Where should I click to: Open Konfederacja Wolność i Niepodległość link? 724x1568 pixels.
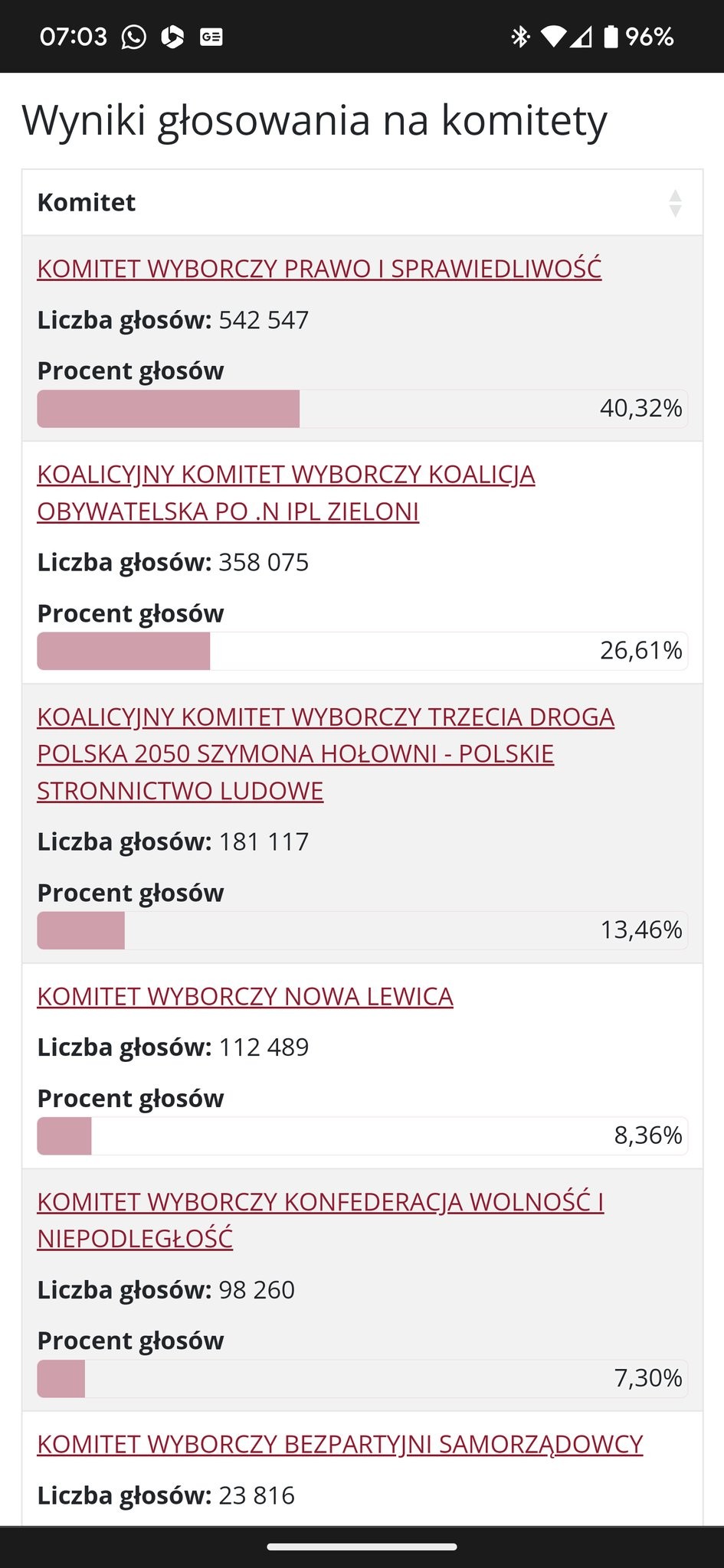(x=320, y=1220)
